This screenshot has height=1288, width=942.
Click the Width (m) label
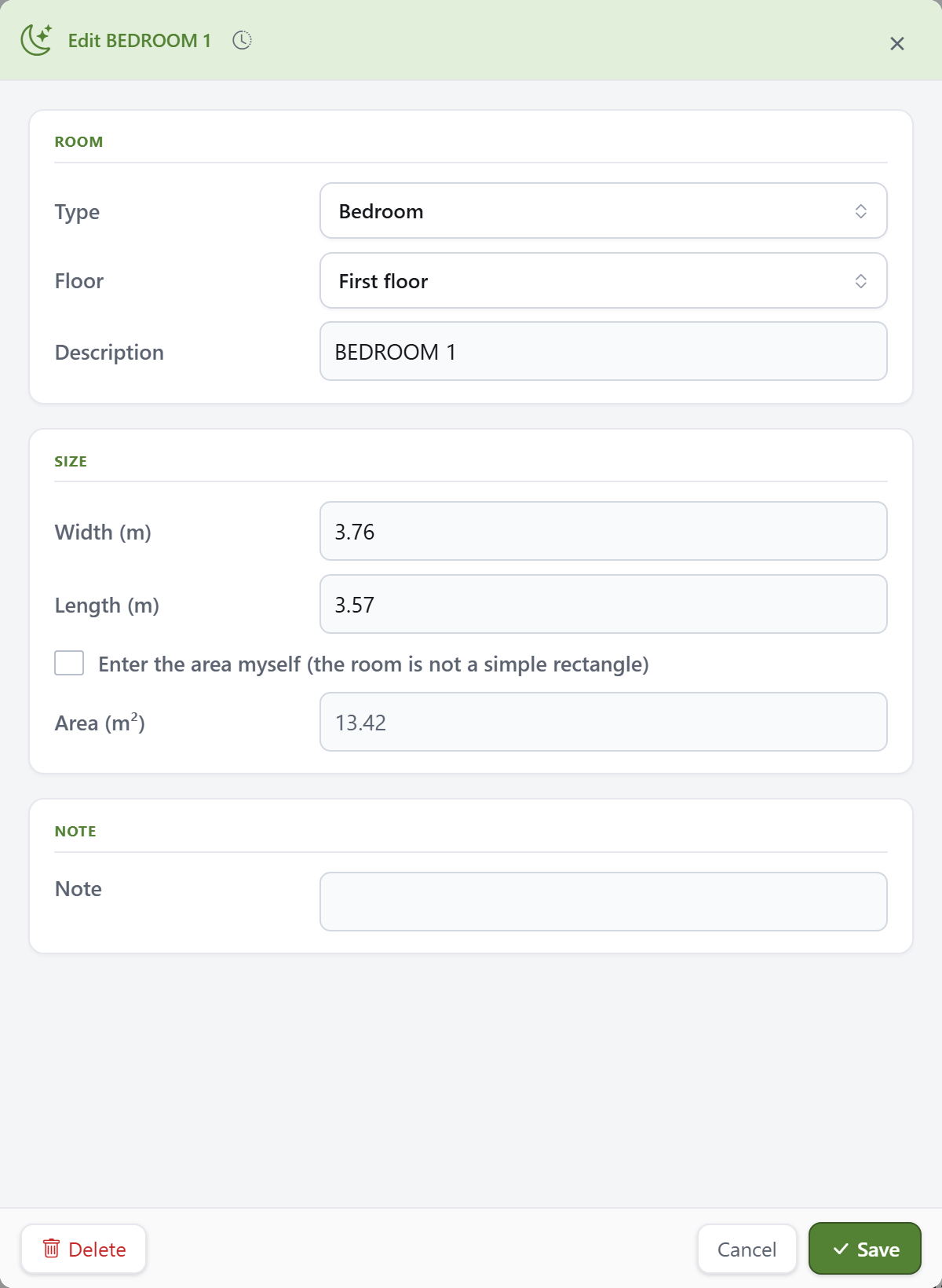tap(103, 532)
